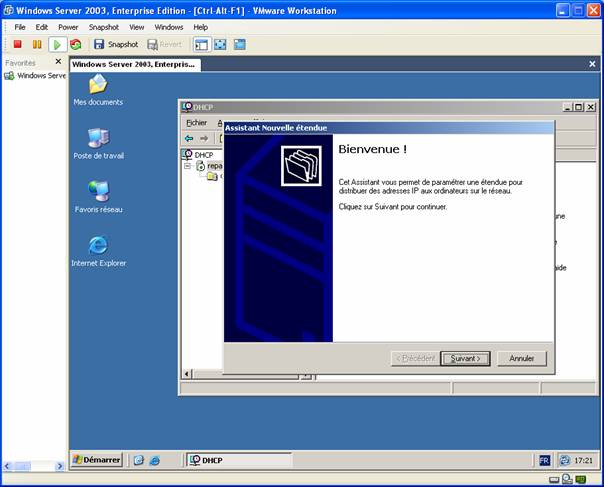Click the Quick Switch mode icon

click(x=240, y=44)
